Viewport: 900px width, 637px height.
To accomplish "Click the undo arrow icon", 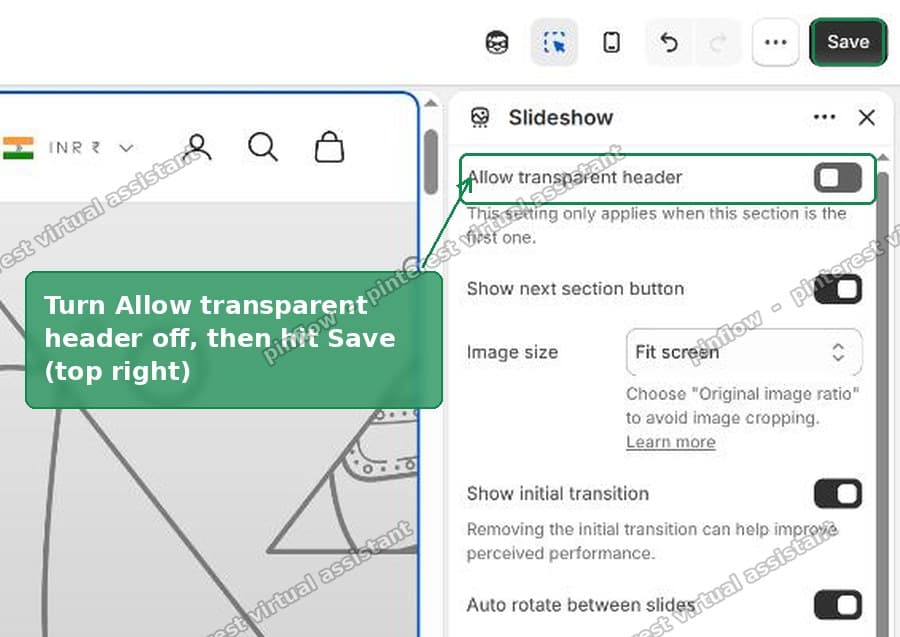I will [669, 42].
